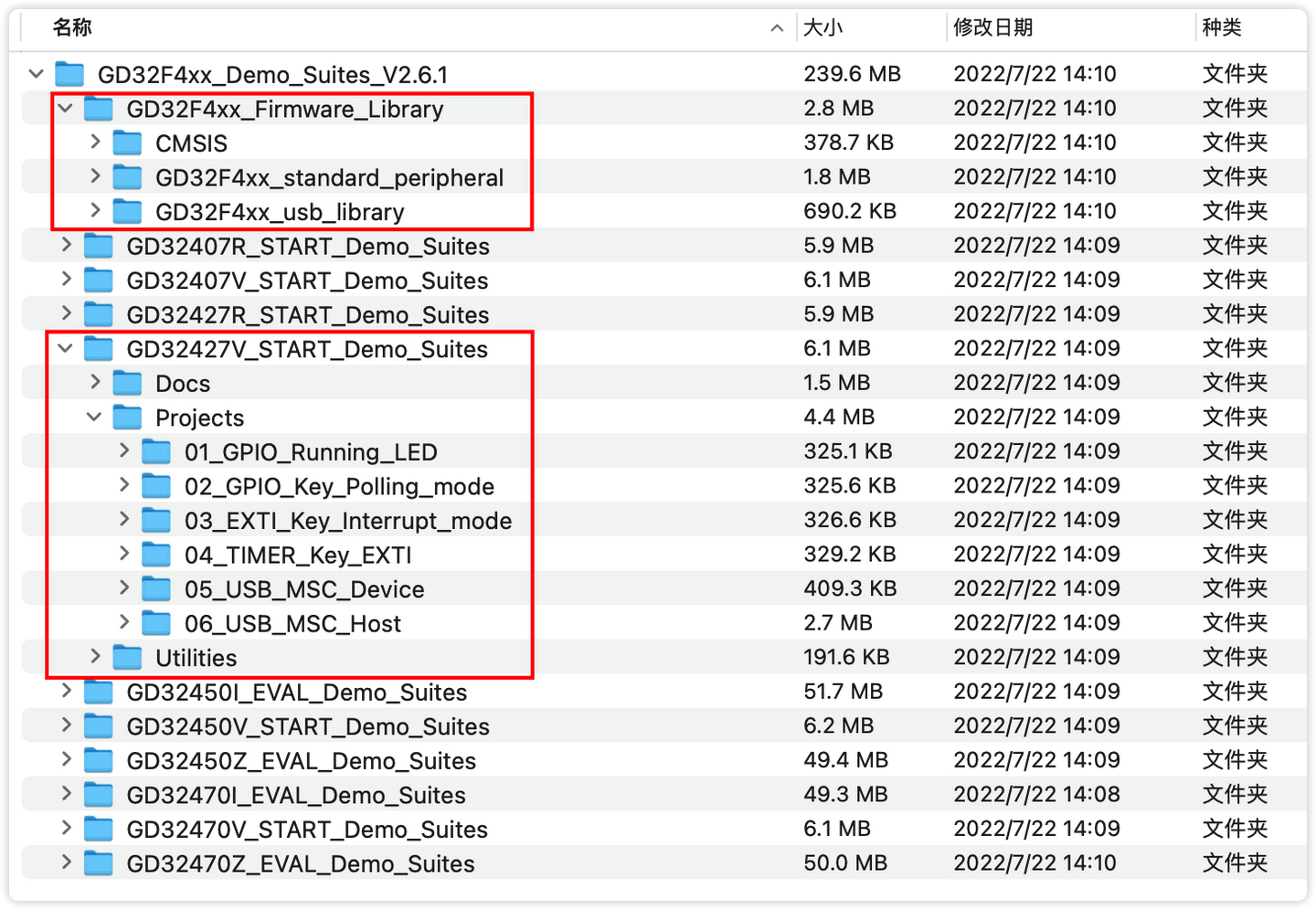Image resolution: width=1316 pixels, height=910 pixels.
Task: Toggle the sort arrow on 名称 column
Action: tap(776, 28)
